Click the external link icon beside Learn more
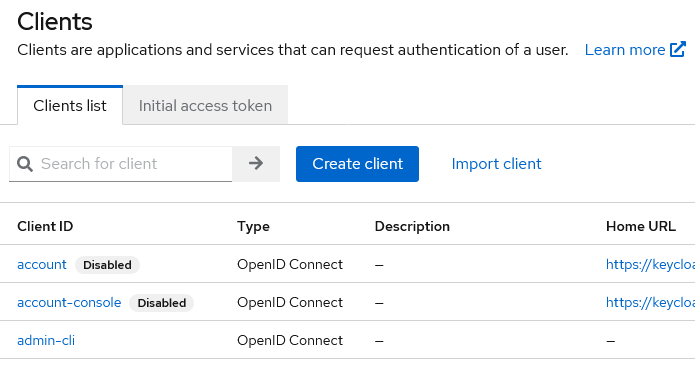 coord(678,50)
